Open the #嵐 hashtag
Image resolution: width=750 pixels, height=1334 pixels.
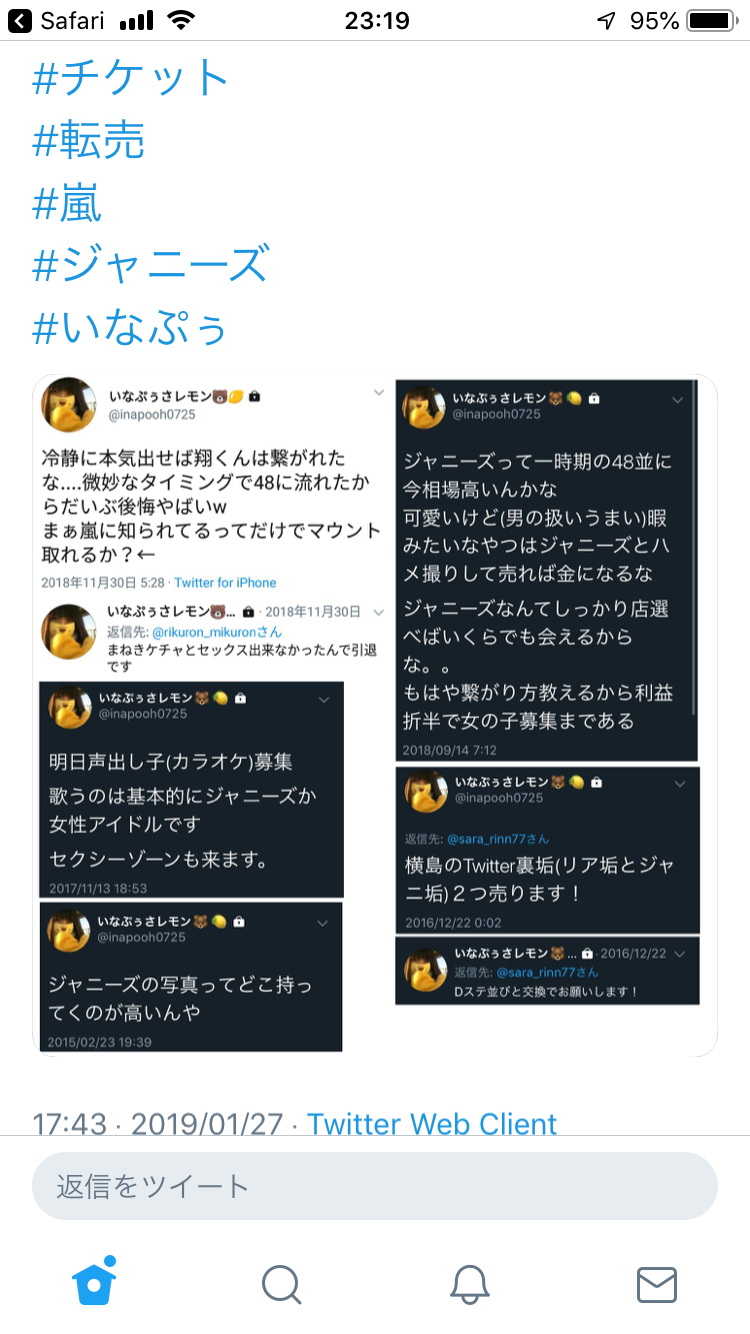[67, 203]
